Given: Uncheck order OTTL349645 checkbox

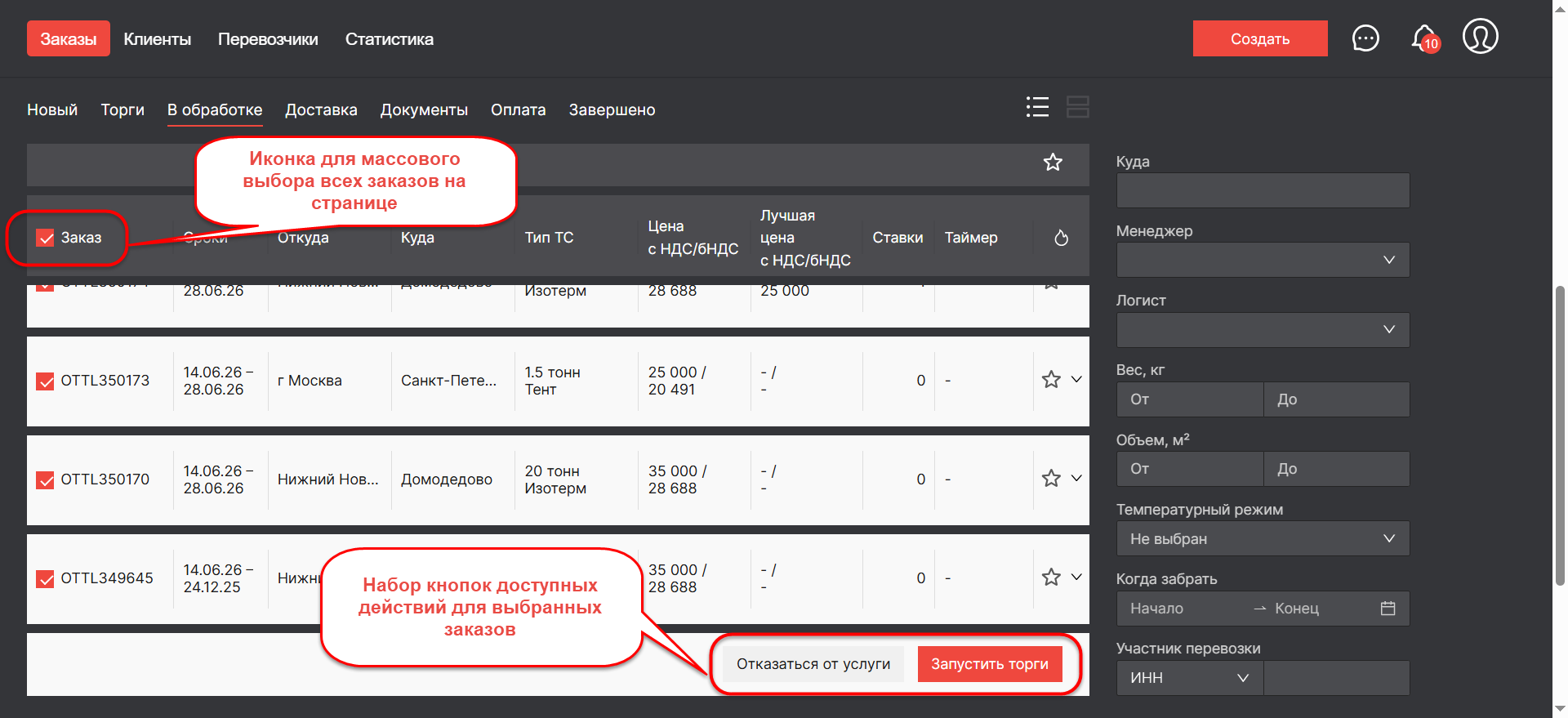Looking at the screenshot, I should pyautogui.click(x=46, y=579).
